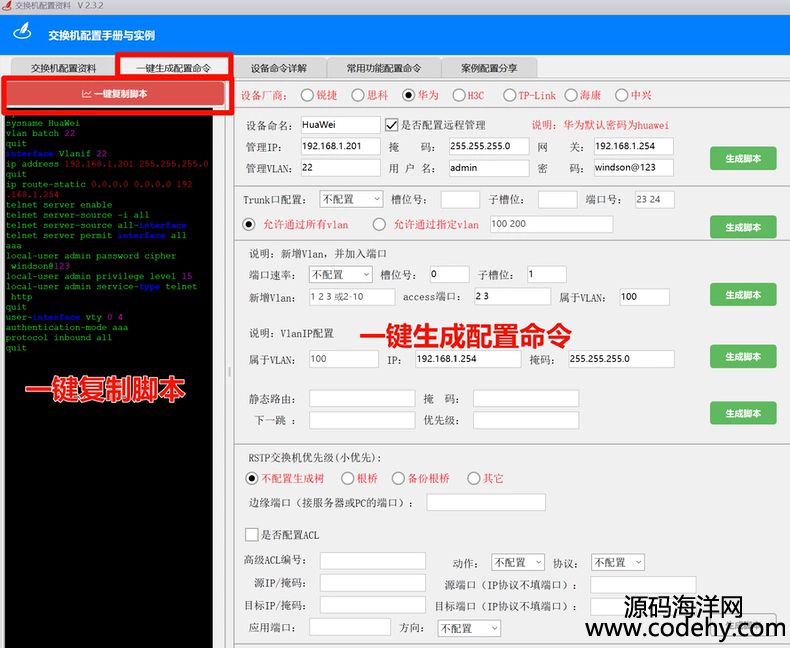Click the Trunk 端口号 field showing 23 24
The height and width of the screenshot is (648, 790).
(x=654, y=200)
